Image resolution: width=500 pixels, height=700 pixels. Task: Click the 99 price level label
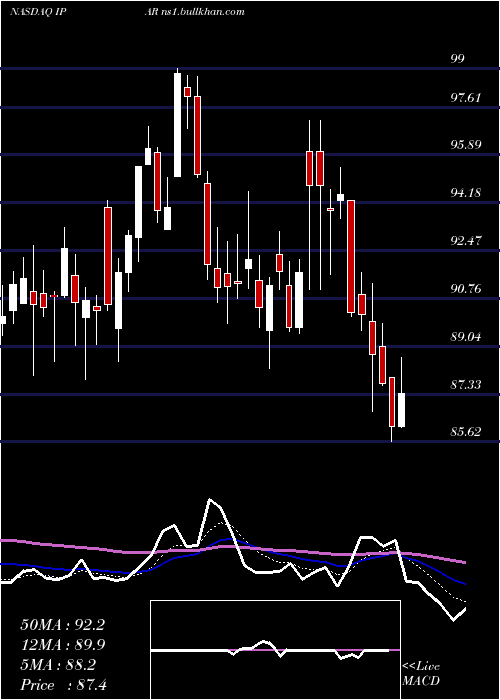point(458,59)
